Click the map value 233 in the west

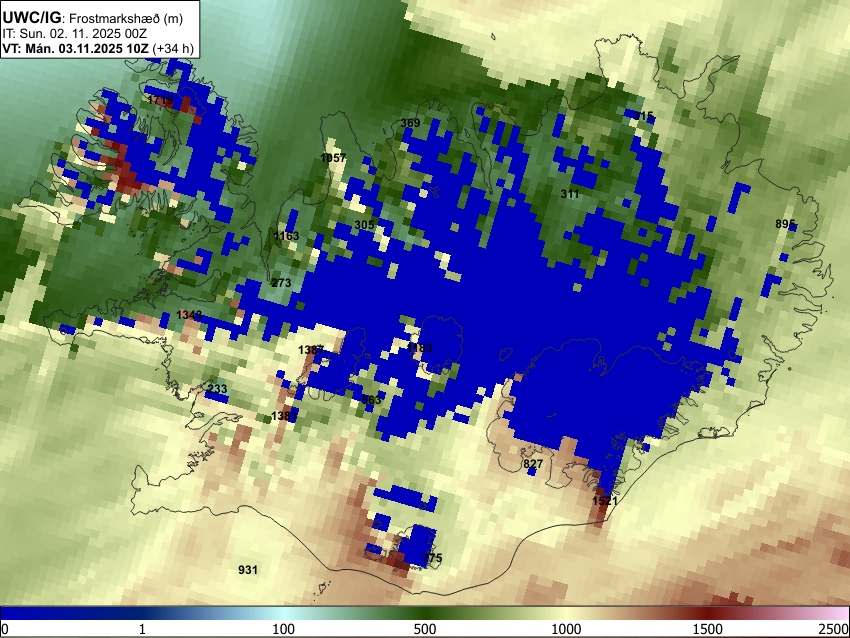217,389
